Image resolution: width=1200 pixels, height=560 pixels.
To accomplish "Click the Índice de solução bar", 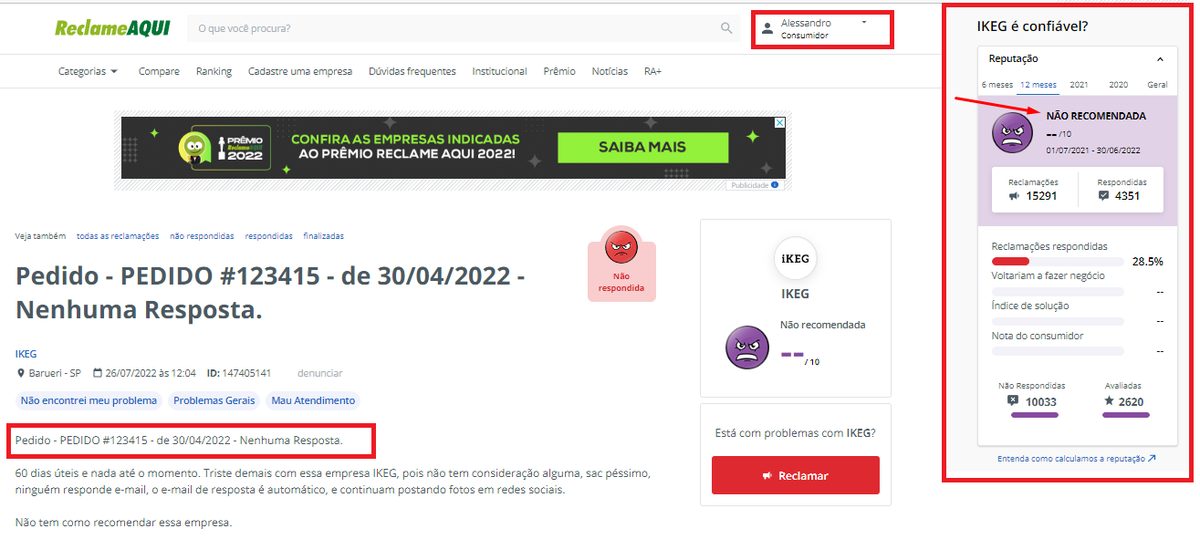I will 1057,321.
